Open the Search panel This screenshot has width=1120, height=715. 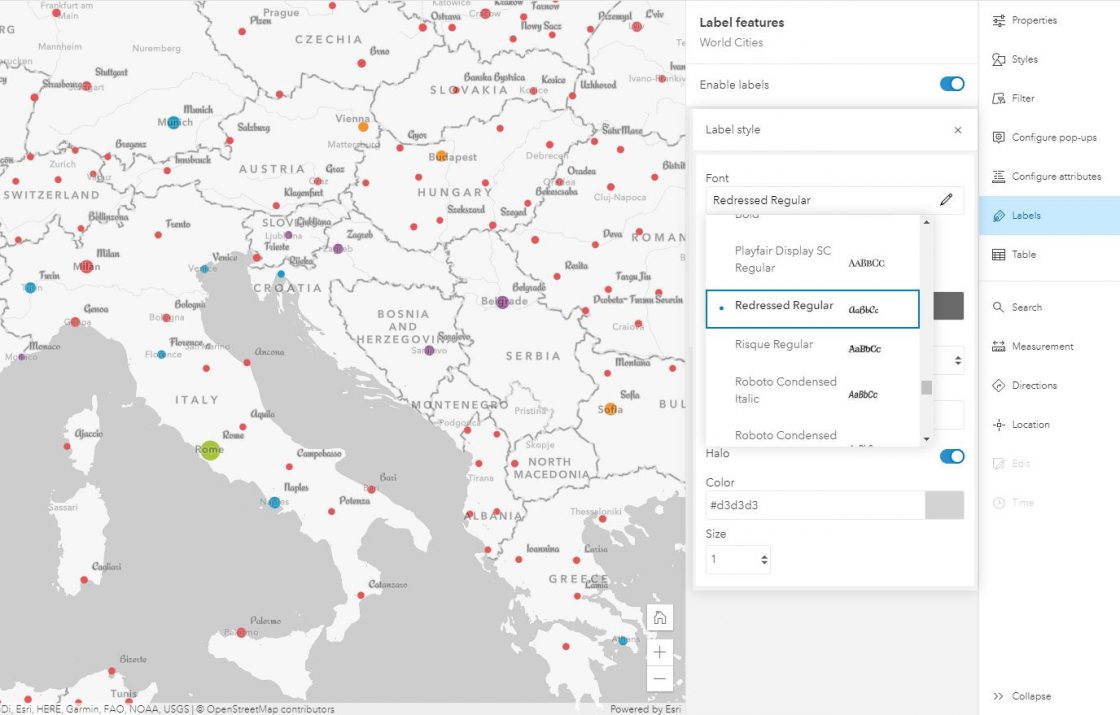1023,307
